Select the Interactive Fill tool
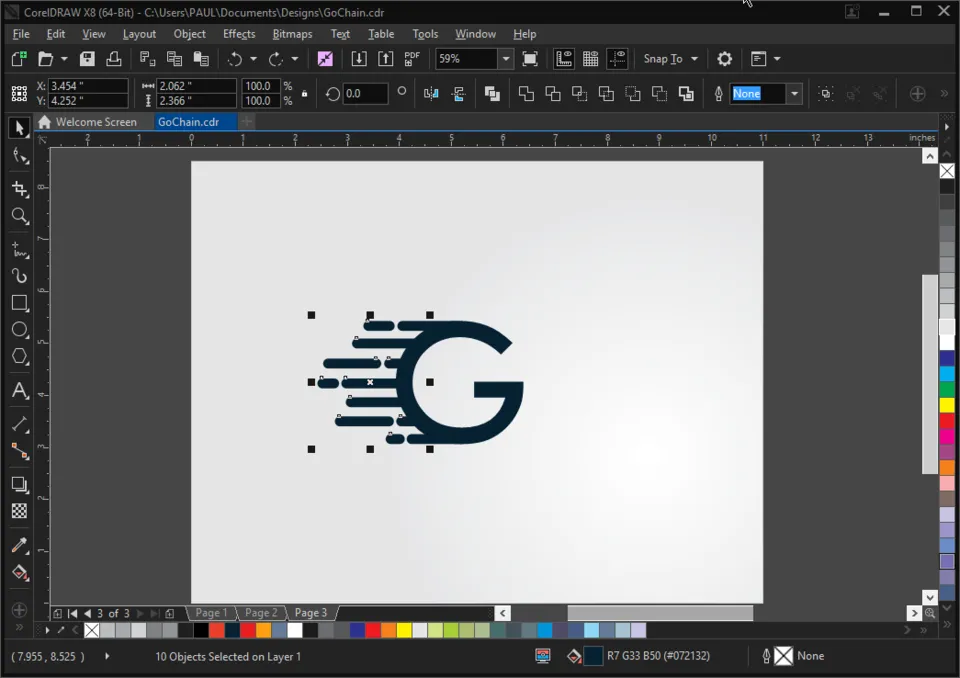The image size is (960, 678). click(20, 573)
